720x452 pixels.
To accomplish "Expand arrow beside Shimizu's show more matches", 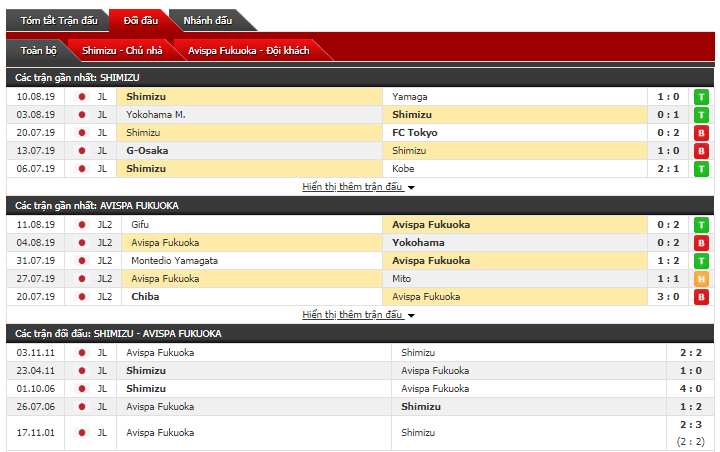I will (411, 187).
